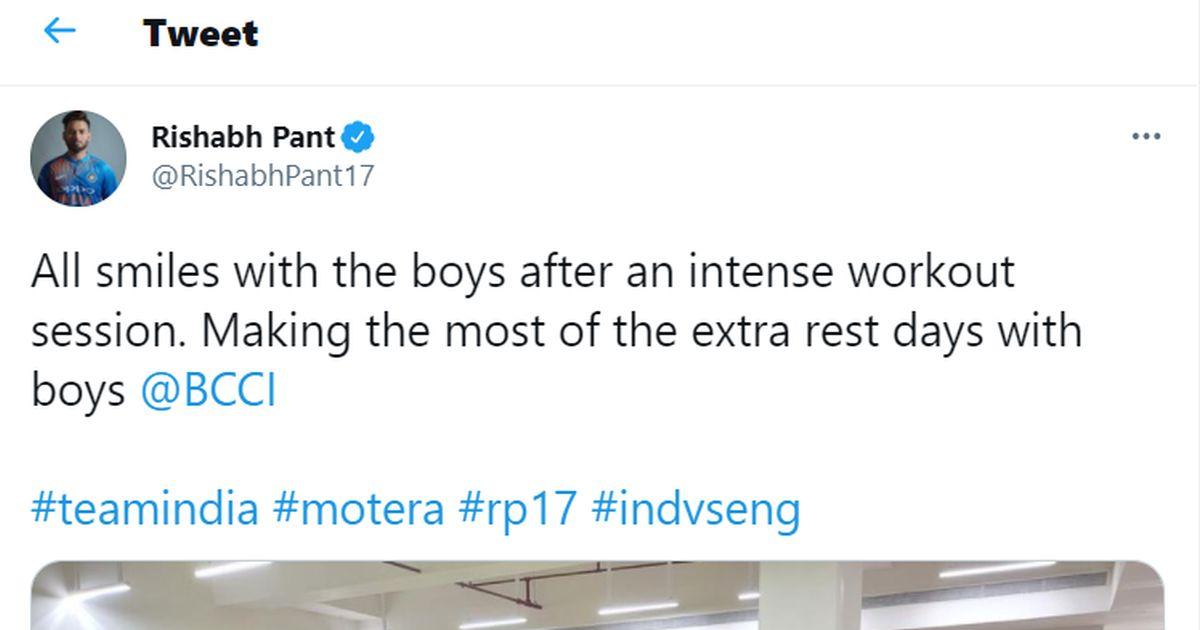Open Rishabh Pant's profile picture

pos(78,159)
